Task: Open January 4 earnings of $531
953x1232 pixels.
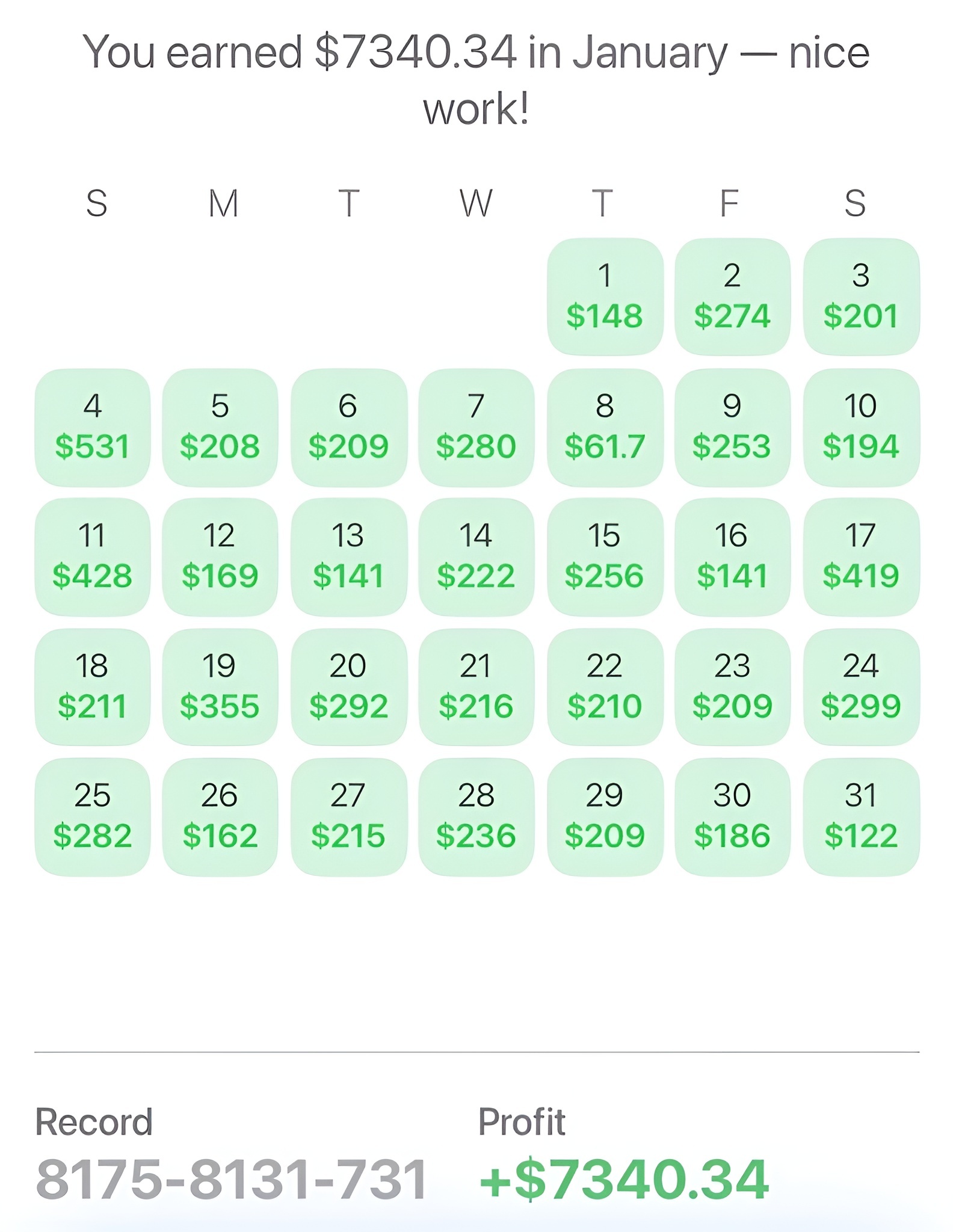Action: pos(92,427)
